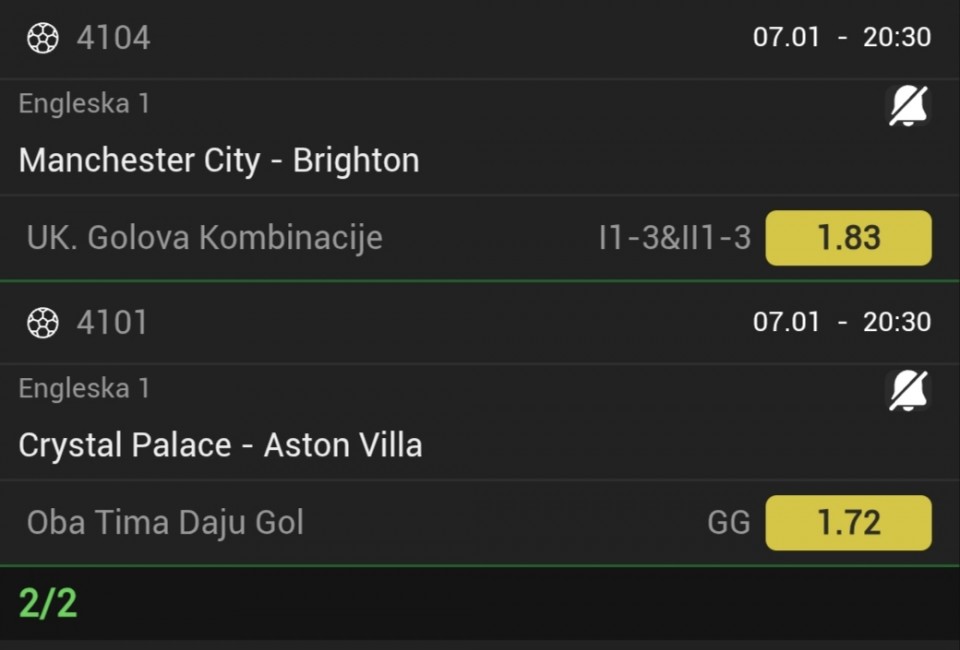
Task: Click the Engleska 1 label above Manchester City
Action: [x=84, y=103]
